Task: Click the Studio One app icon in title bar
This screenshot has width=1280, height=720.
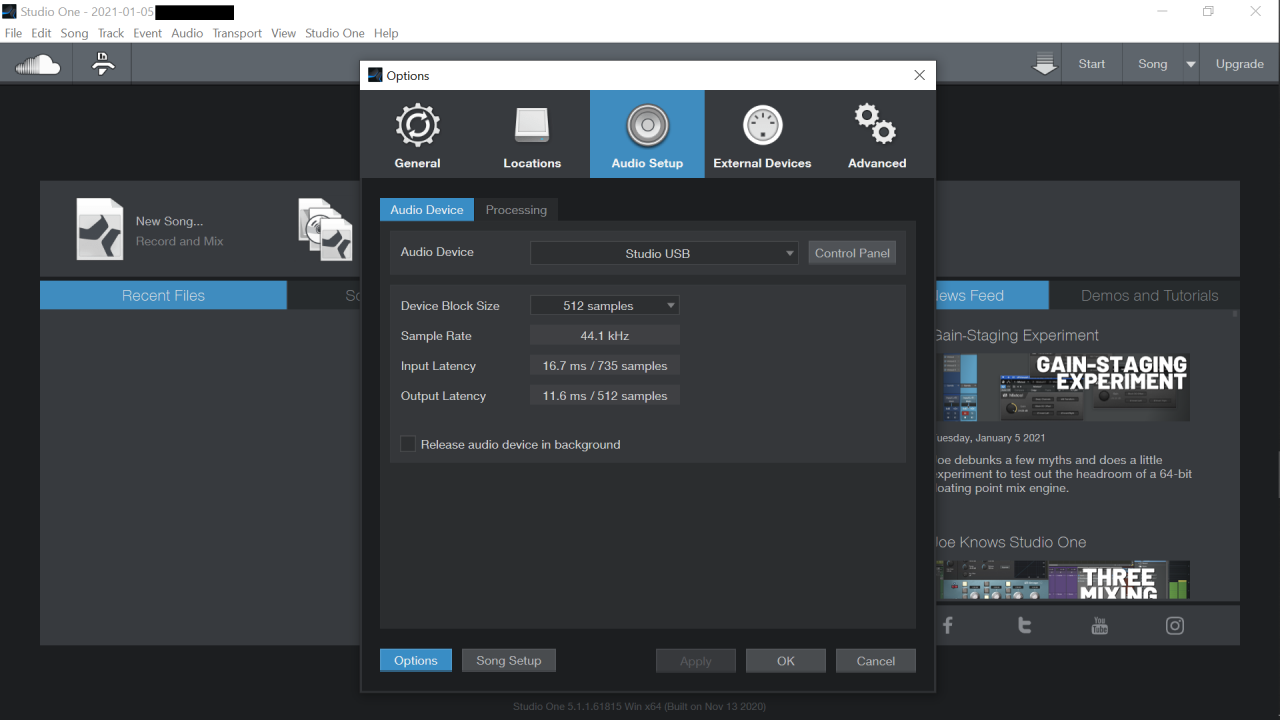Action: click(9, 12)
